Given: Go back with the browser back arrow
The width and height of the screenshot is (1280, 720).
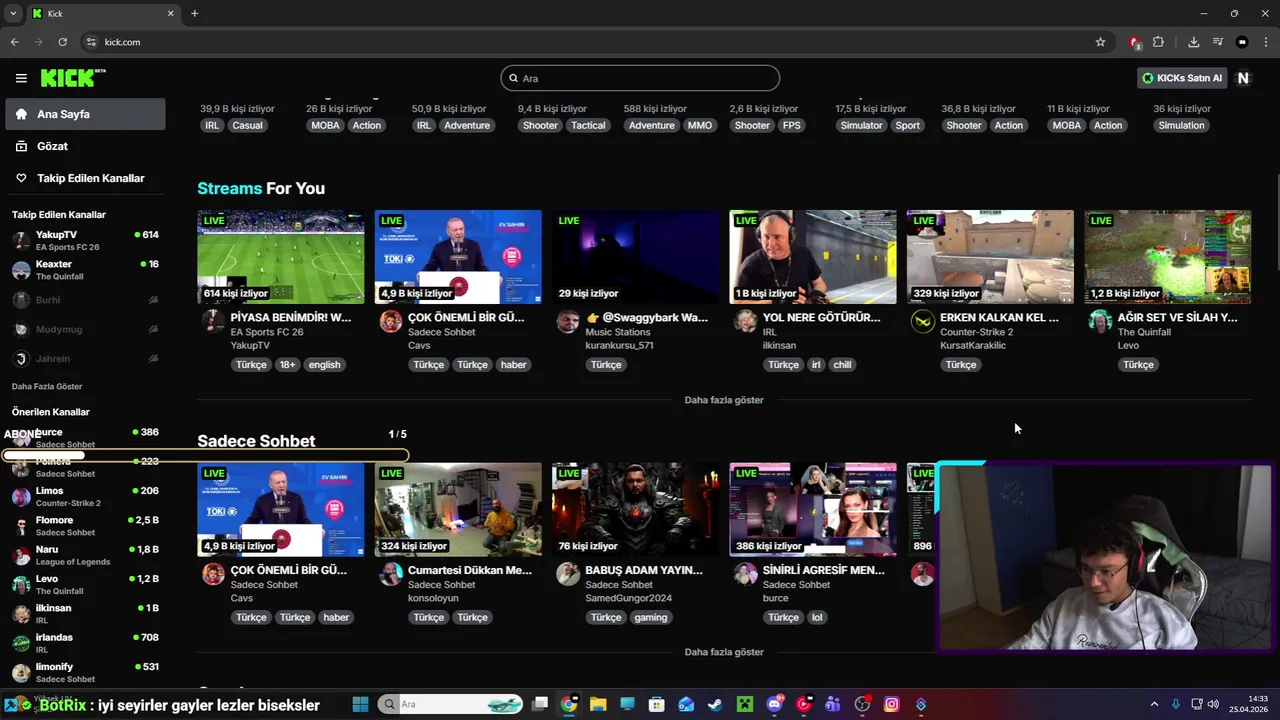Looking at the screenshot, I should [x=14, y=42].
